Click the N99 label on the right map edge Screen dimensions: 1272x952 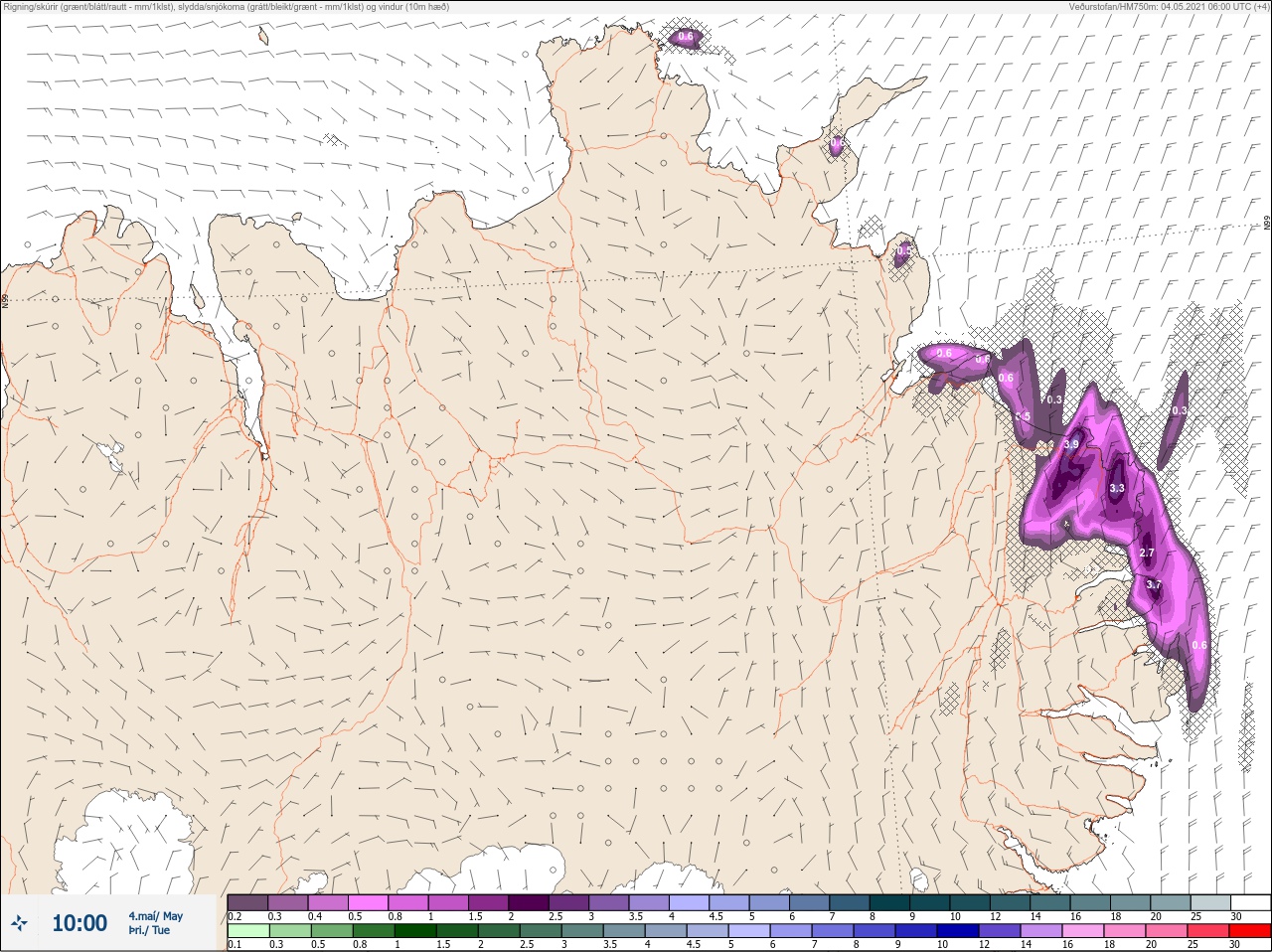coord(1267,224)
